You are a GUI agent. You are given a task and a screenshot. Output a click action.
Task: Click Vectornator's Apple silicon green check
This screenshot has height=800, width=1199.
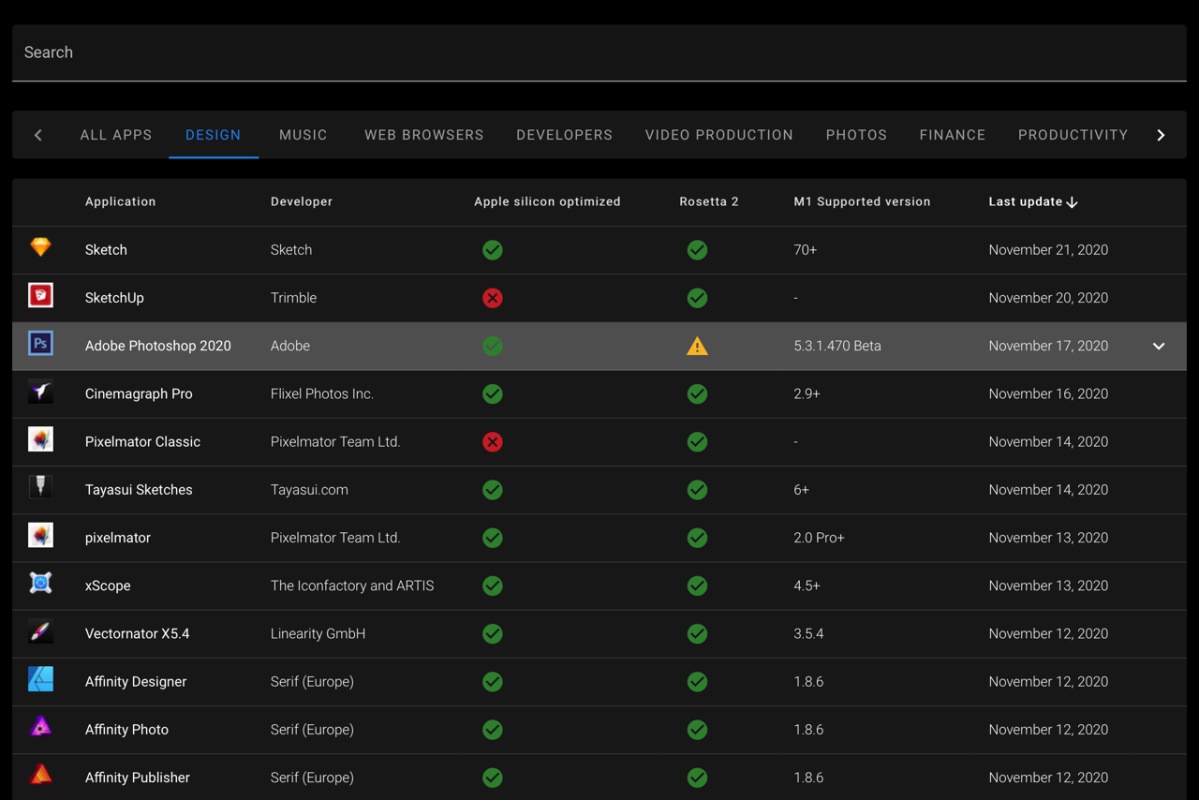(492, 634)
